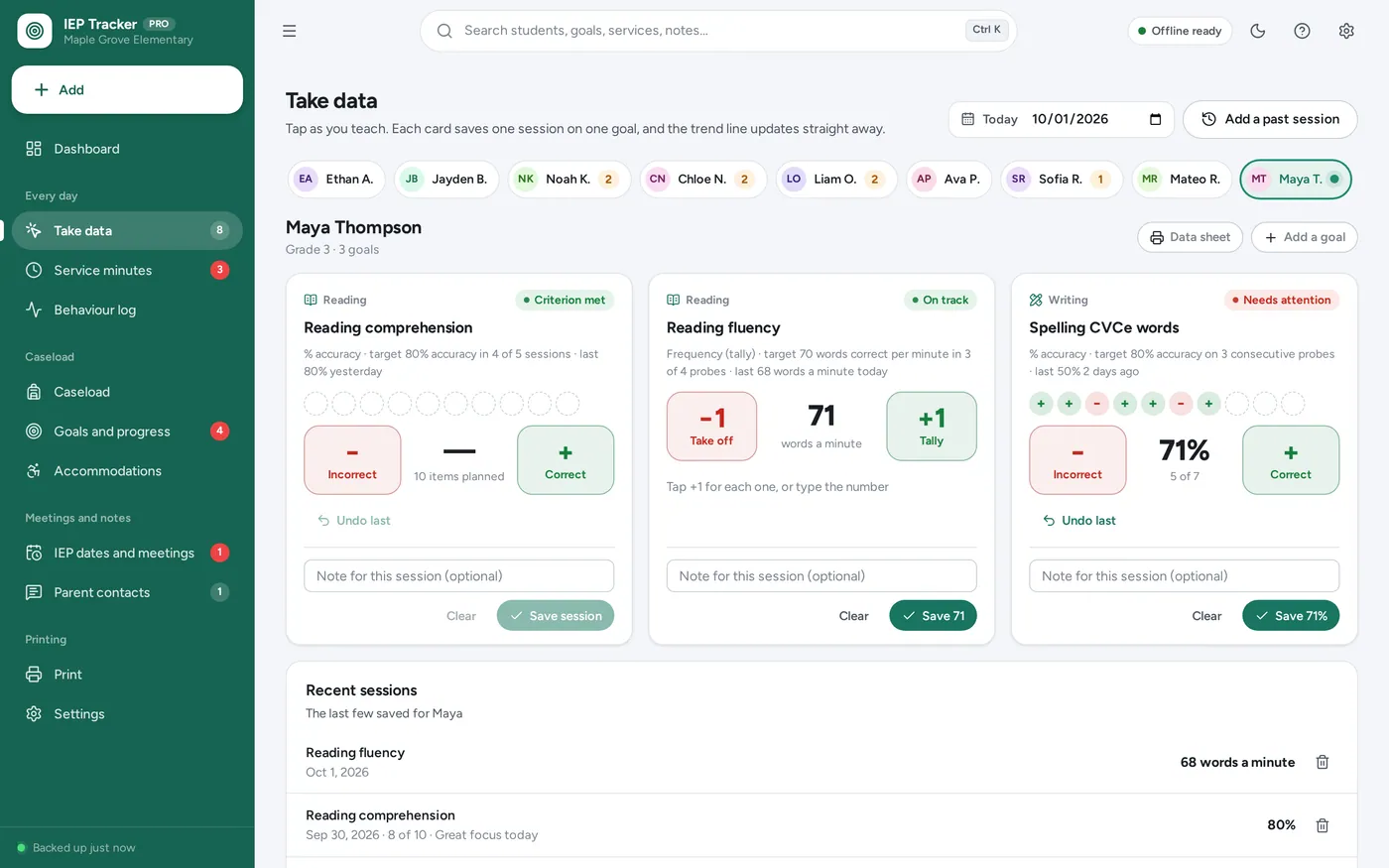
Task: Switch to dark mode moon icon
Action: (1258, 31)
